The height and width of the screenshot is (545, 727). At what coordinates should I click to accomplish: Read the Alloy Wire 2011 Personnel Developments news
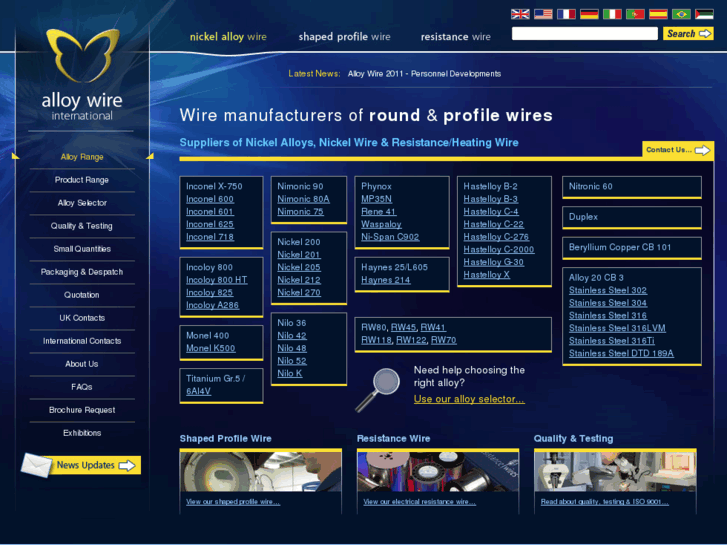pyautogui.click(x=424, y=74)
